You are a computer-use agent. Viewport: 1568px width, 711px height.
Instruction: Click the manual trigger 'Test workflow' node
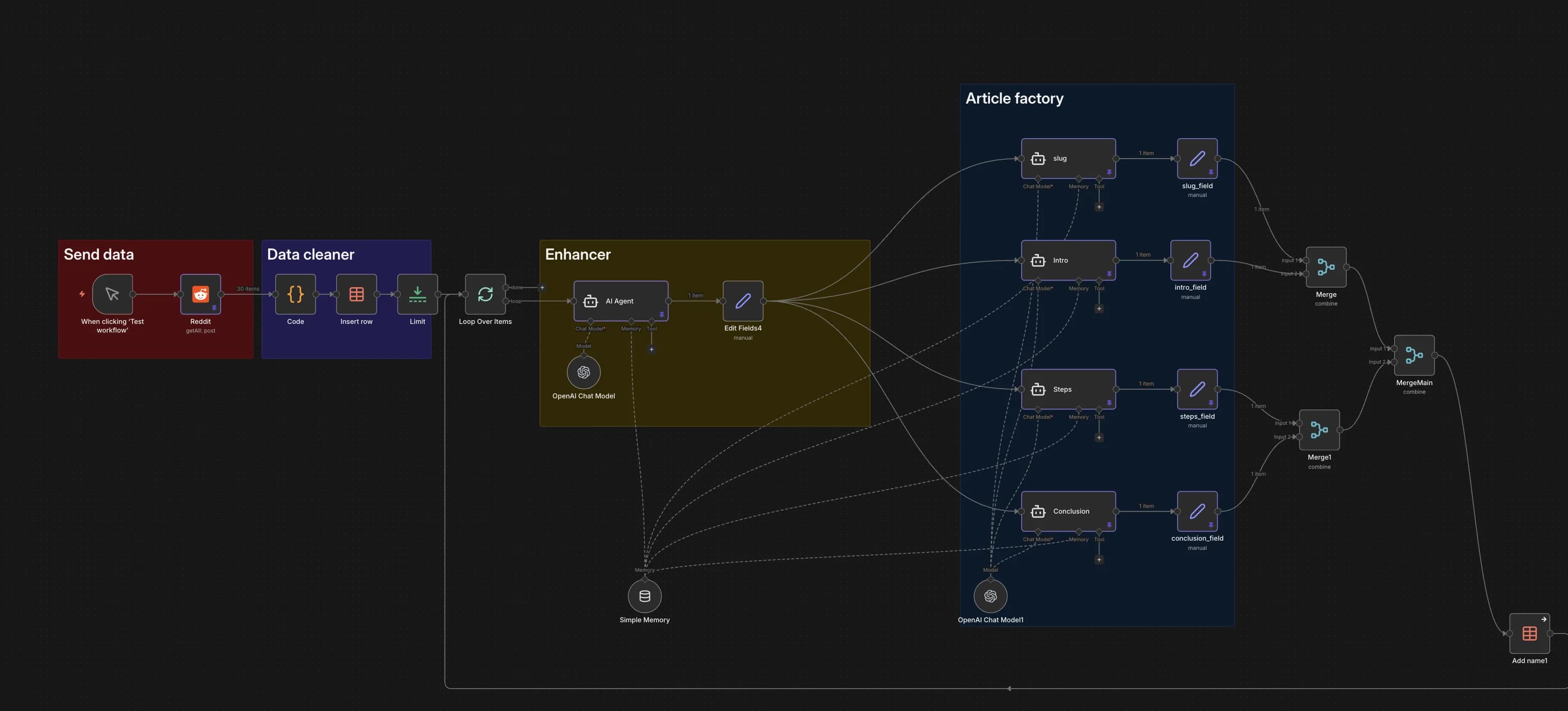pyautogui.click(x=113, y=294)
